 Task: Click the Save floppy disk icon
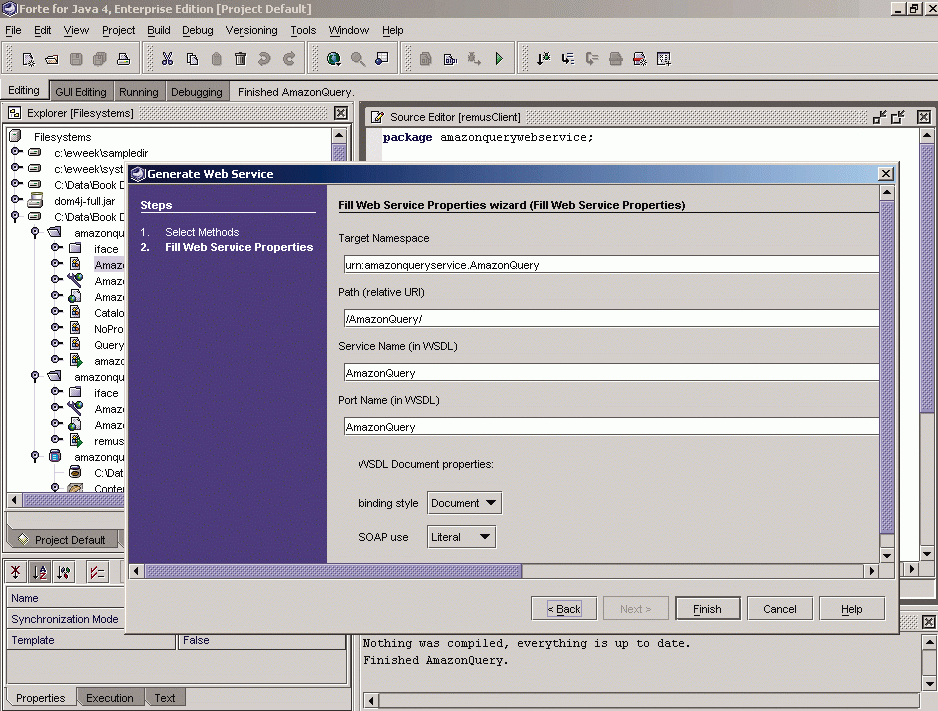pos(76,59)
